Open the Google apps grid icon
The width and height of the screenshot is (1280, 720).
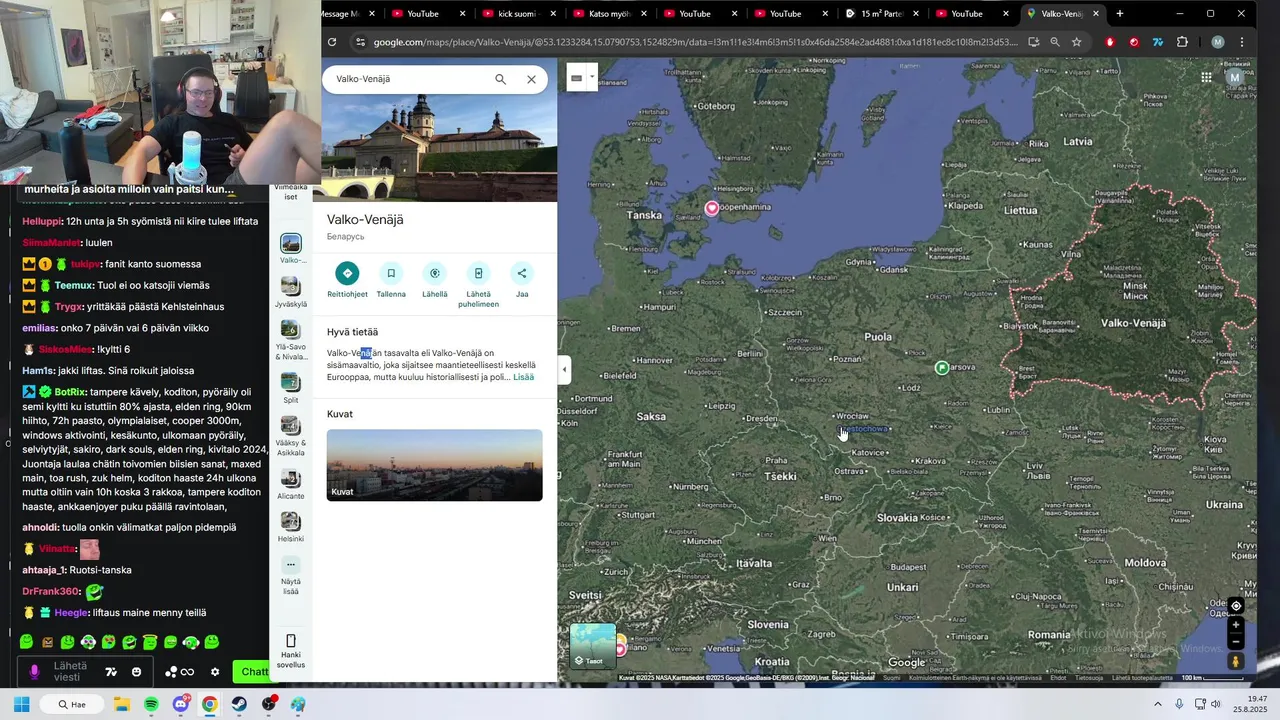click(x=1206, y=78)
